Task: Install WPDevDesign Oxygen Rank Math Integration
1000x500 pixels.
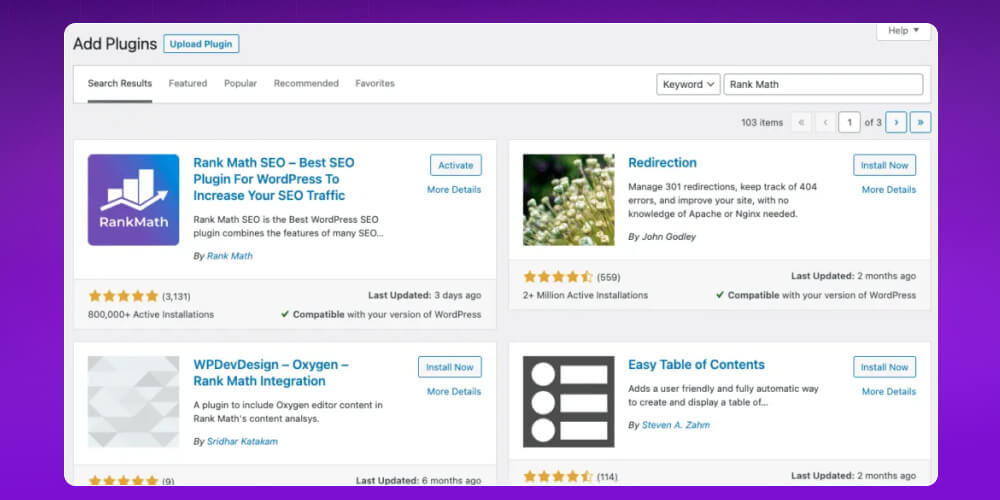Action: pyautogui.click(x=450, y=367)
